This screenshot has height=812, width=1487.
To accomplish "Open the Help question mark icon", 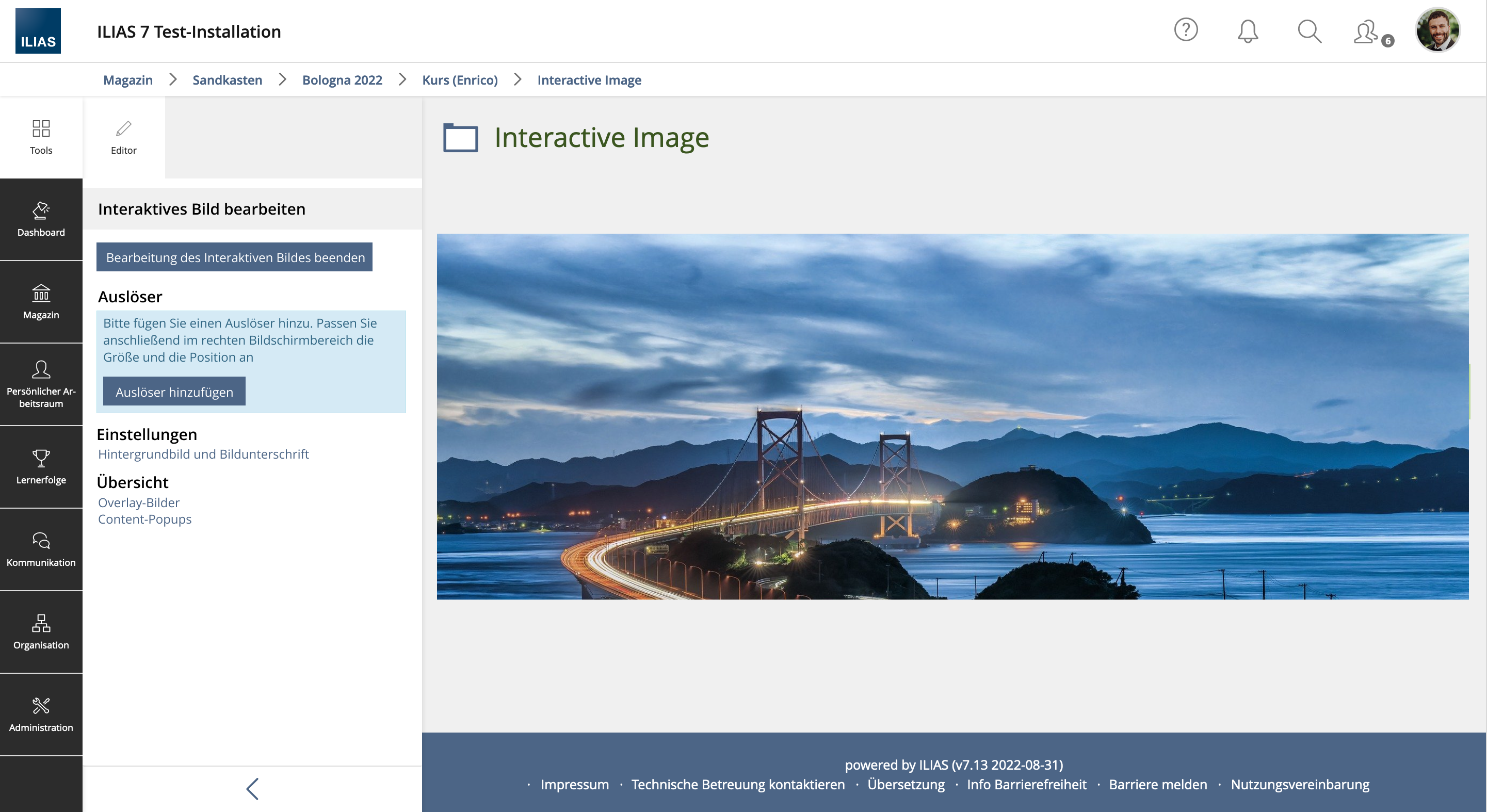I will pyautogui.click(x=1186, y=30).
